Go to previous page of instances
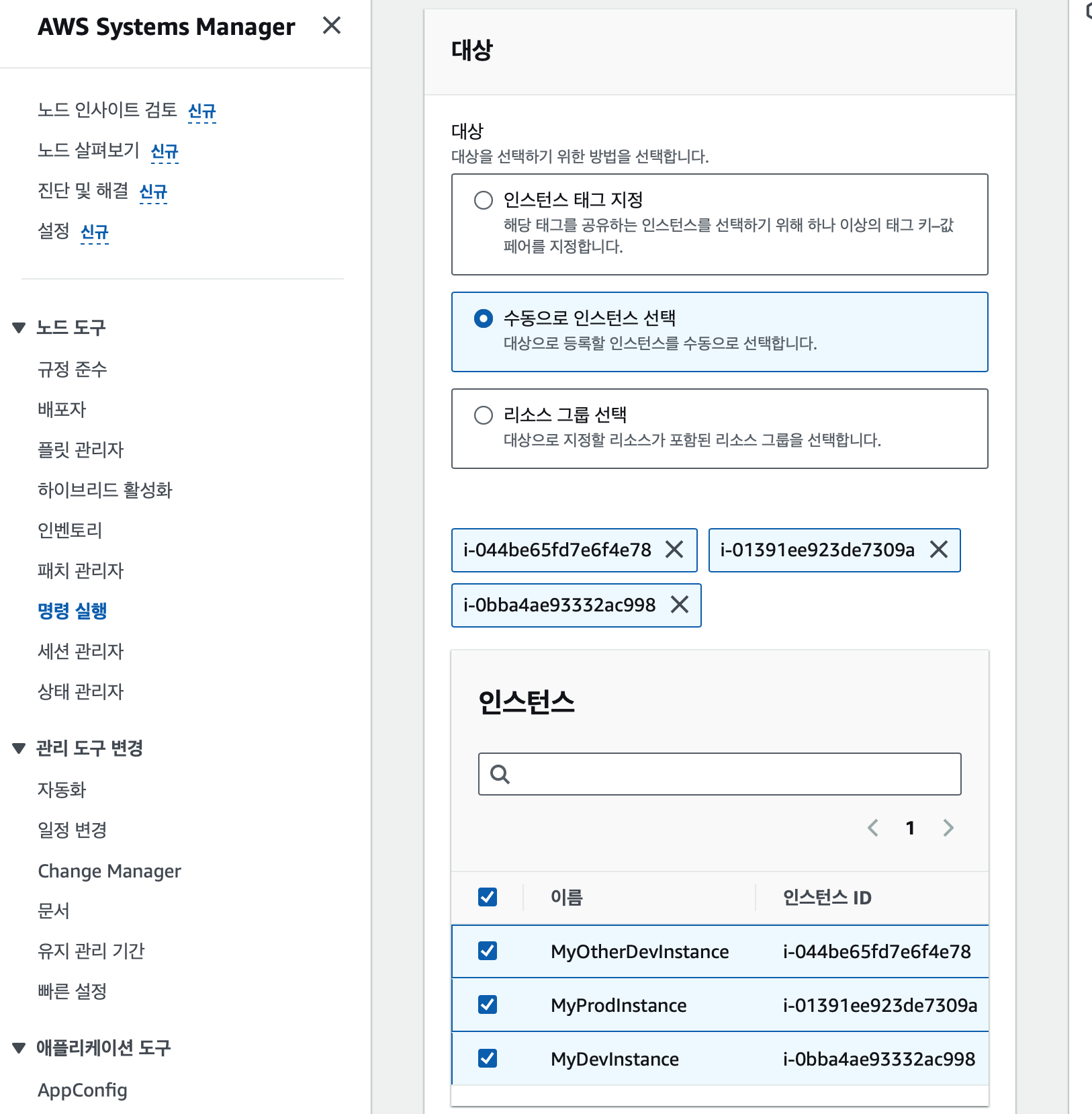Image resolution: width=1092 pixels, height=1114 pixels. coord(873,828)
